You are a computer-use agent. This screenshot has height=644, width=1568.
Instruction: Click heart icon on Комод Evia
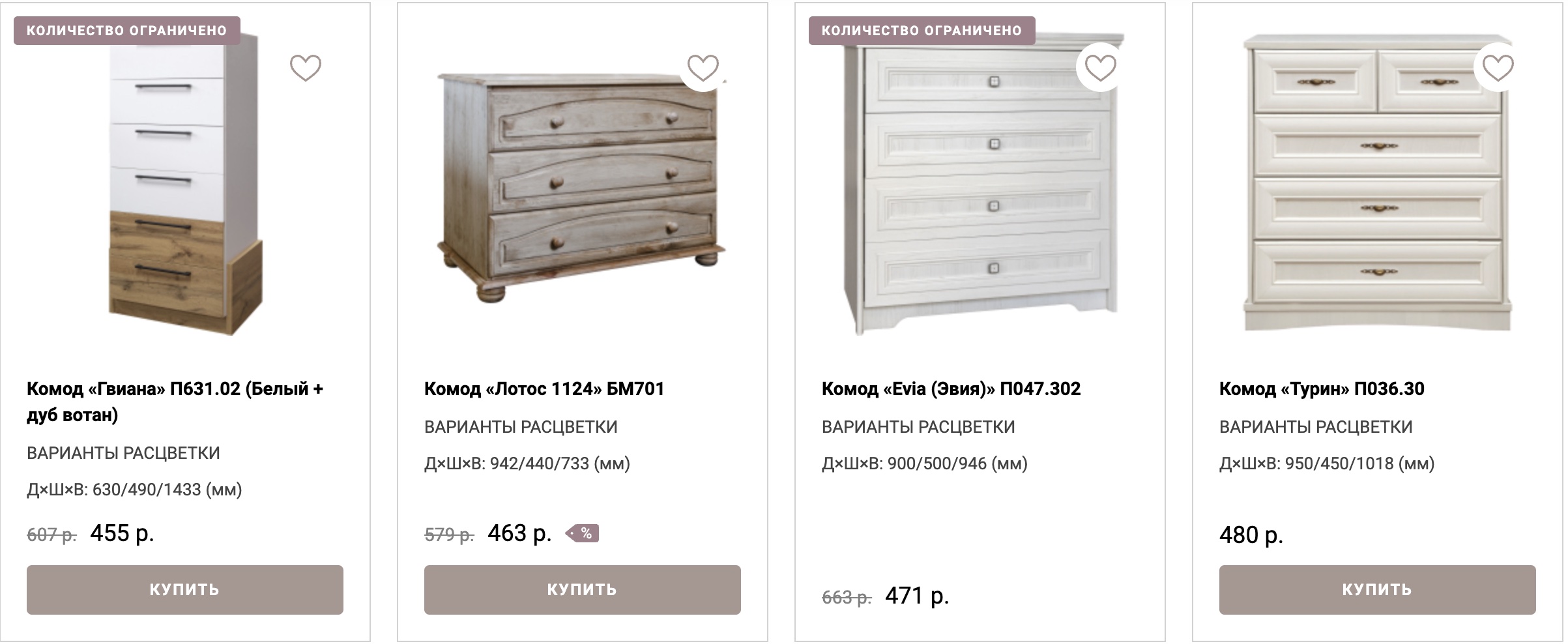[x=1100, y=68]
